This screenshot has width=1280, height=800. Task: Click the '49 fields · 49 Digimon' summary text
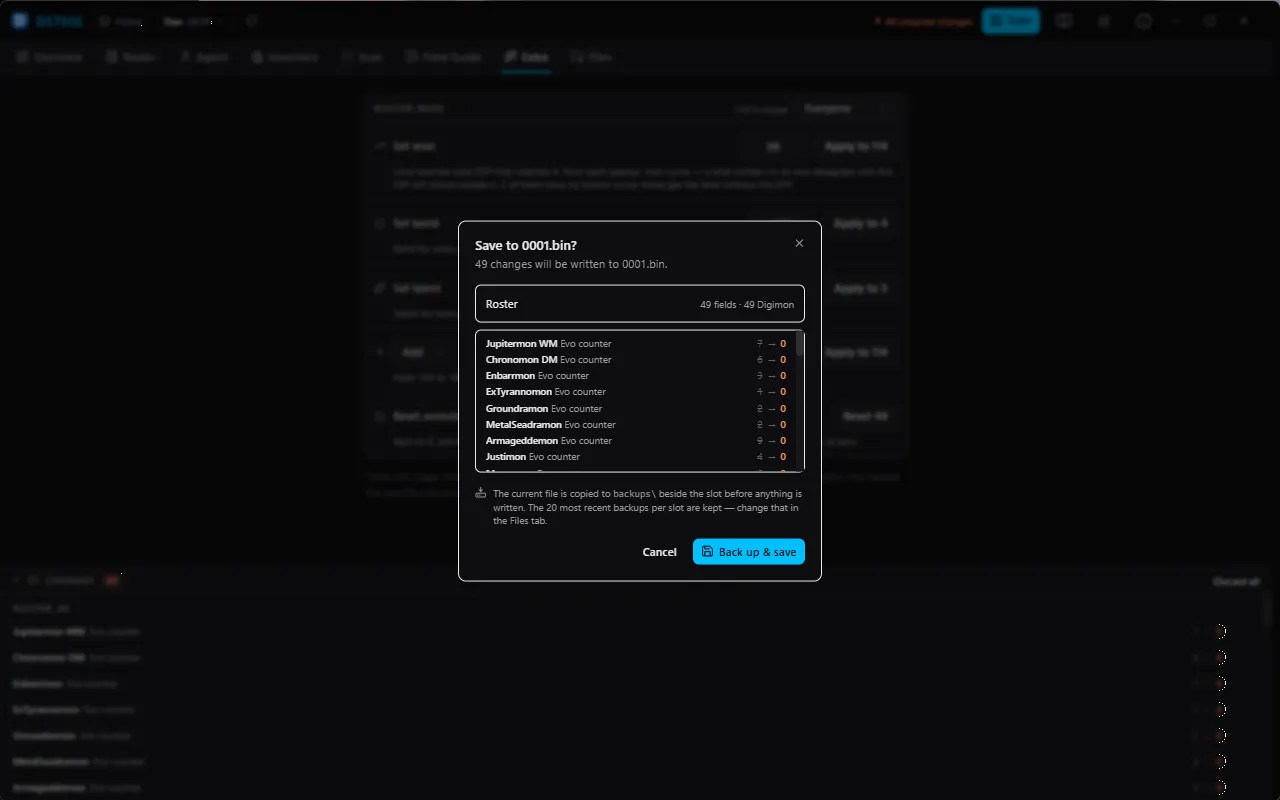(747, 304)
